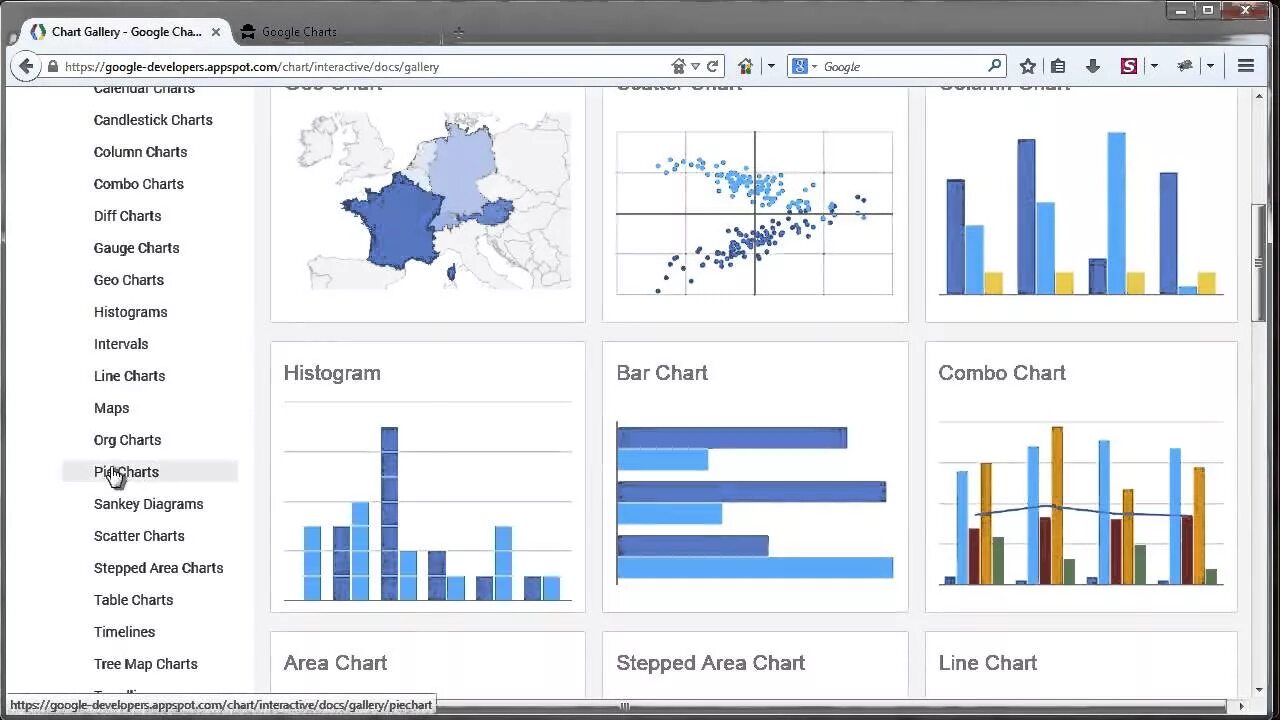Screen dimensions: 1280x720
Task: Bookmark this page with the star icon
Action: click(1027, 66)
